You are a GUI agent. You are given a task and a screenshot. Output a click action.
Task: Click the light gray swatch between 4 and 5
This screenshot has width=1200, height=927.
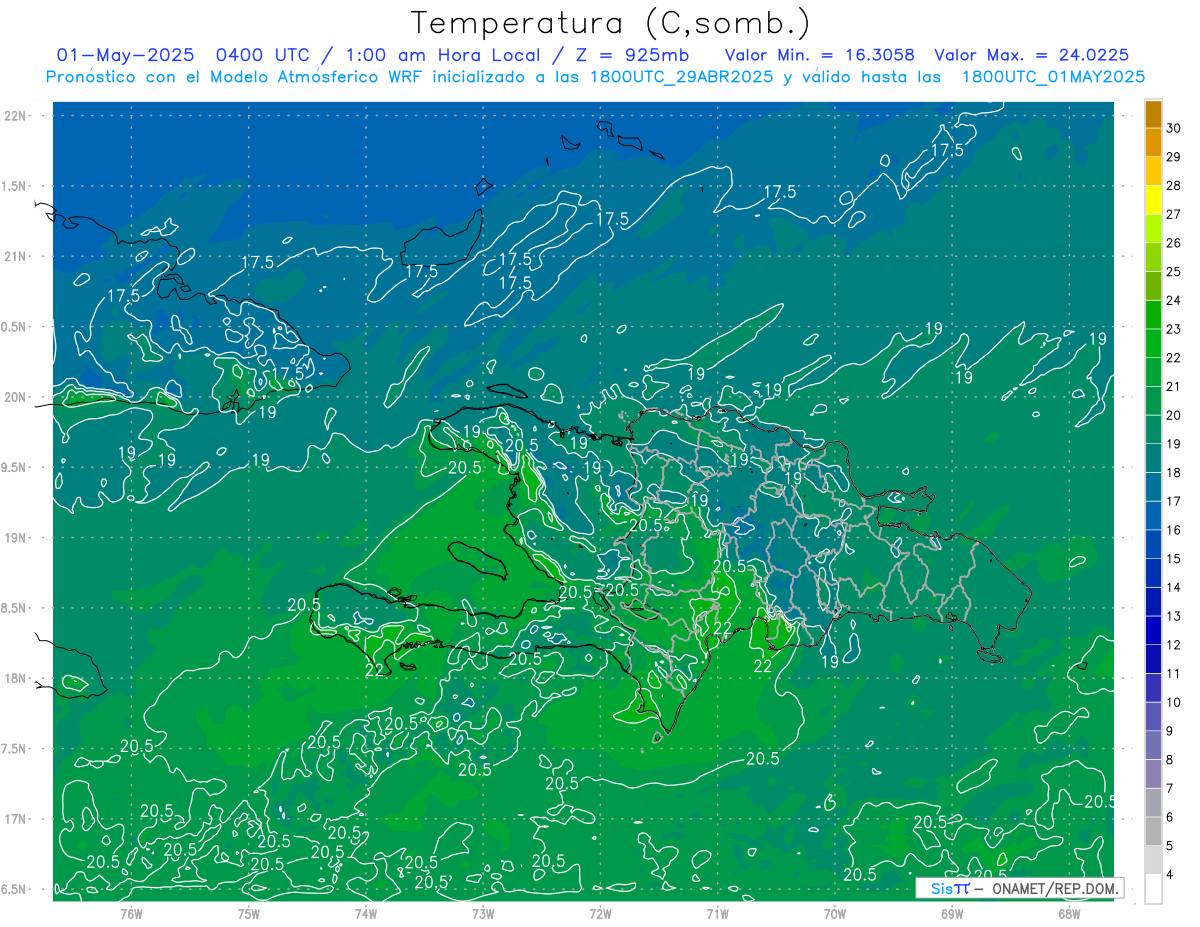1153,860
